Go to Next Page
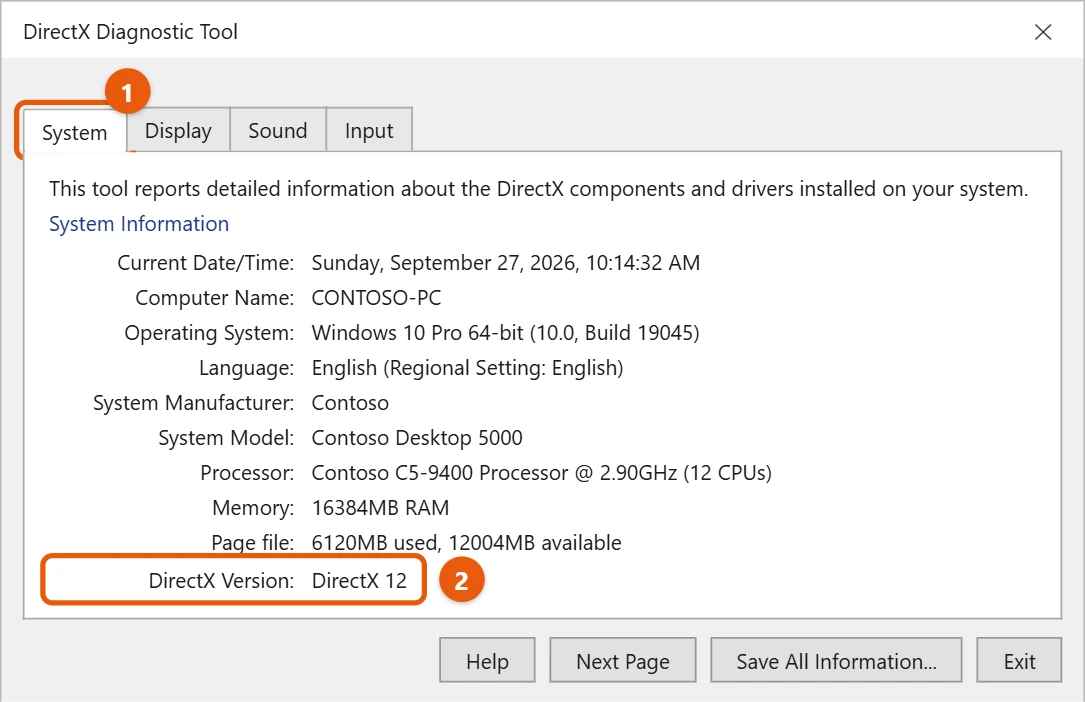Viewport: 1085px width, 702px height. point(623,661)
